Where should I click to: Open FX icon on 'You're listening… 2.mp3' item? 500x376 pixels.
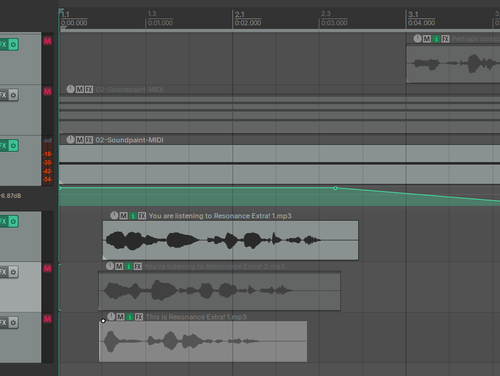138,266
